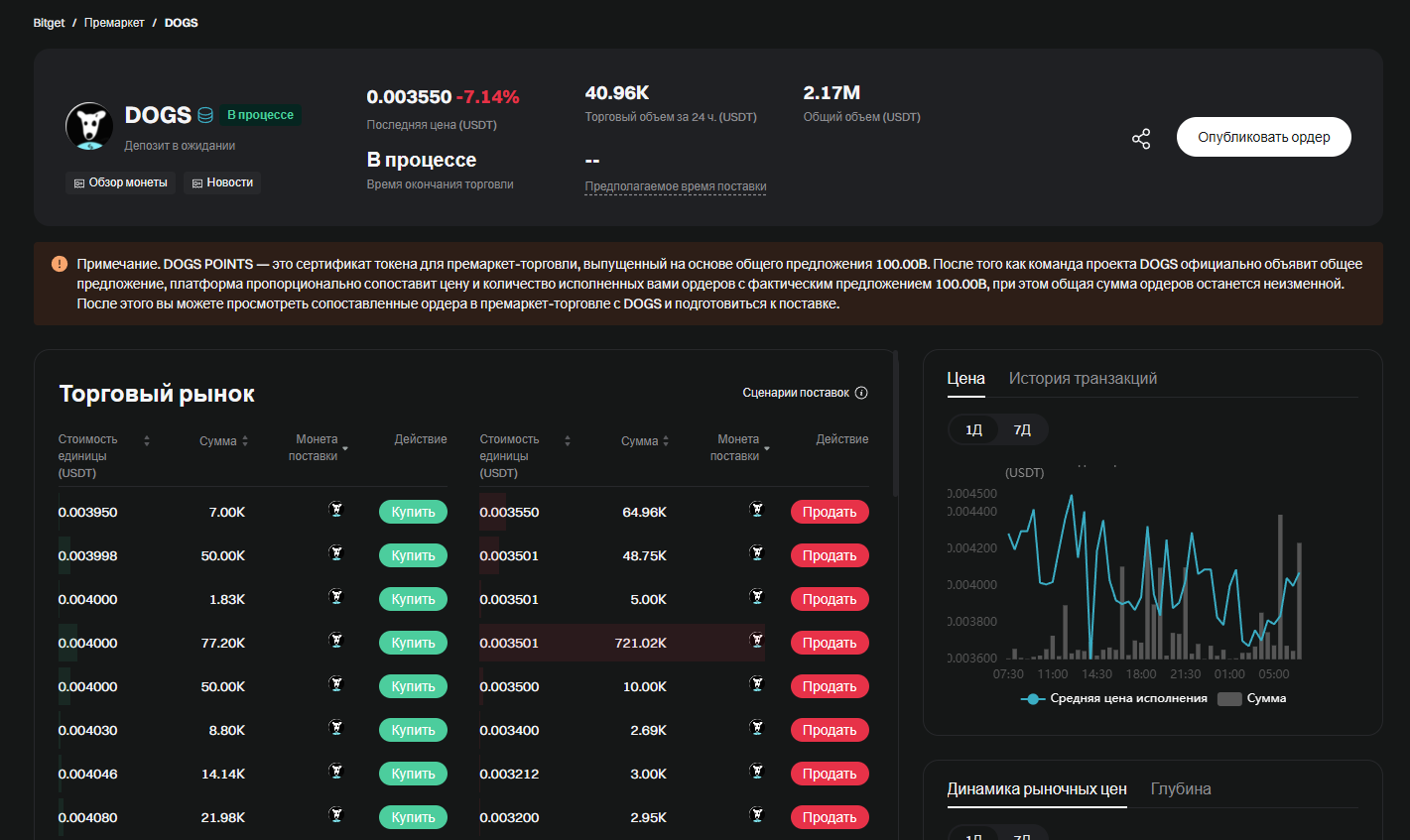This screenshot has width=1410, height=840.
Task: Go to Bitget breadcrumb link
Action: click(x=49, y=23)
